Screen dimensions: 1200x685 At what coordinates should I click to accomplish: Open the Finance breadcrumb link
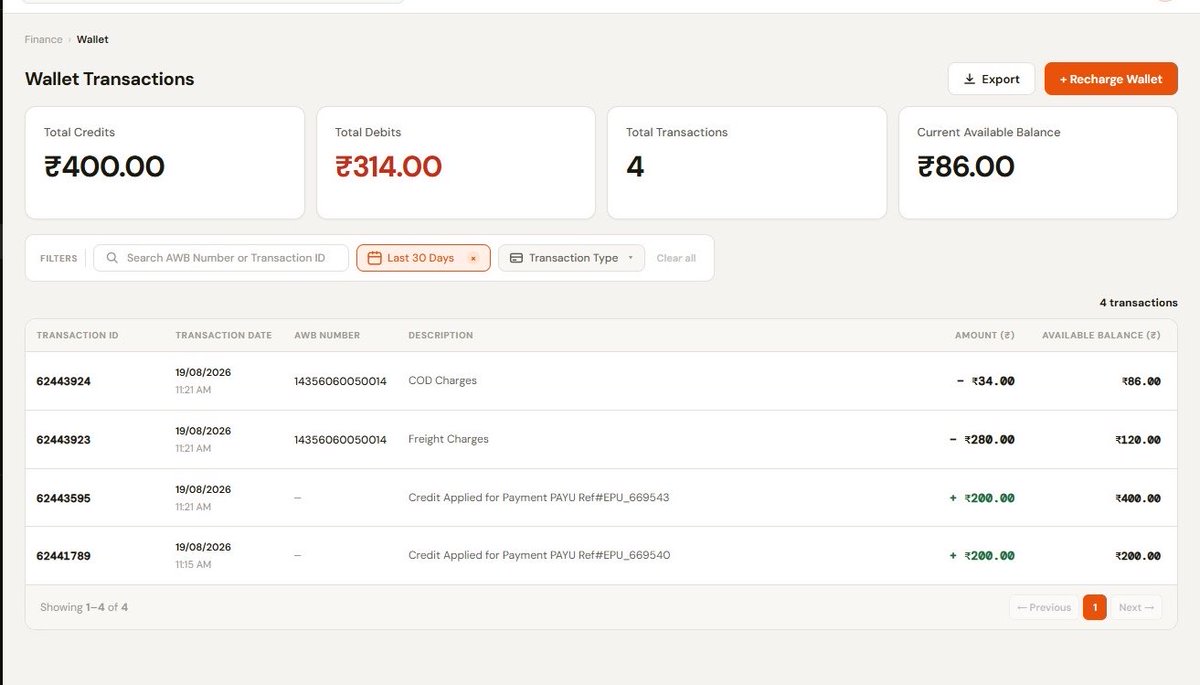43,40
